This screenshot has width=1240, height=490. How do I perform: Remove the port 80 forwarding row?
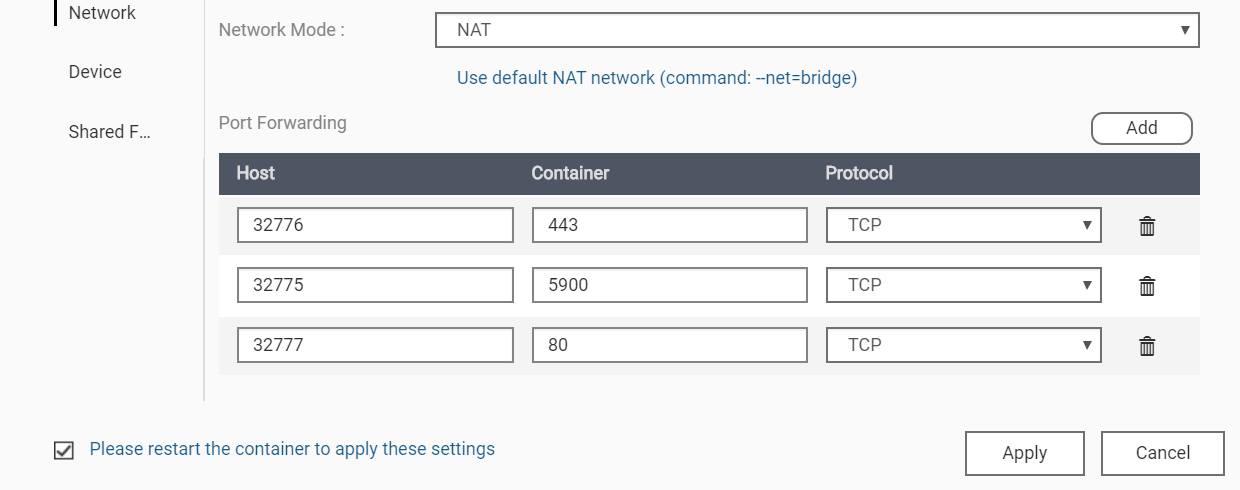1147,346
